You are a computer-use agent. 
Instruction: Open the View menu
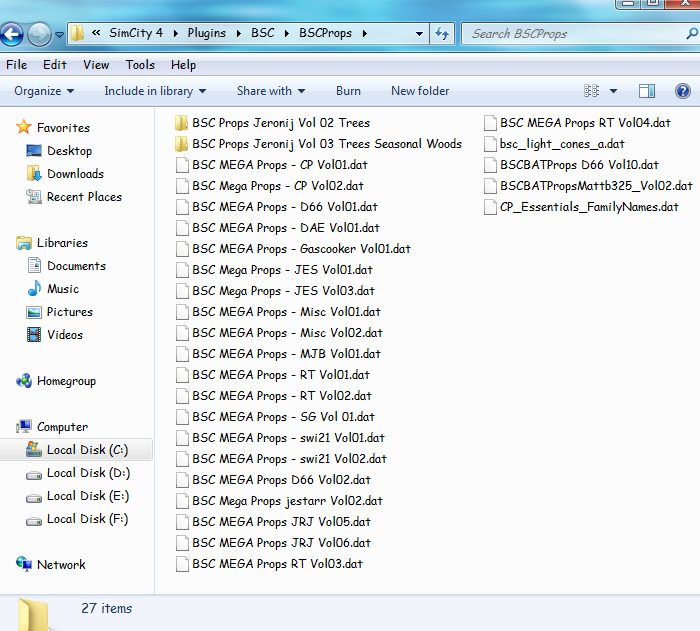[96, 65]
